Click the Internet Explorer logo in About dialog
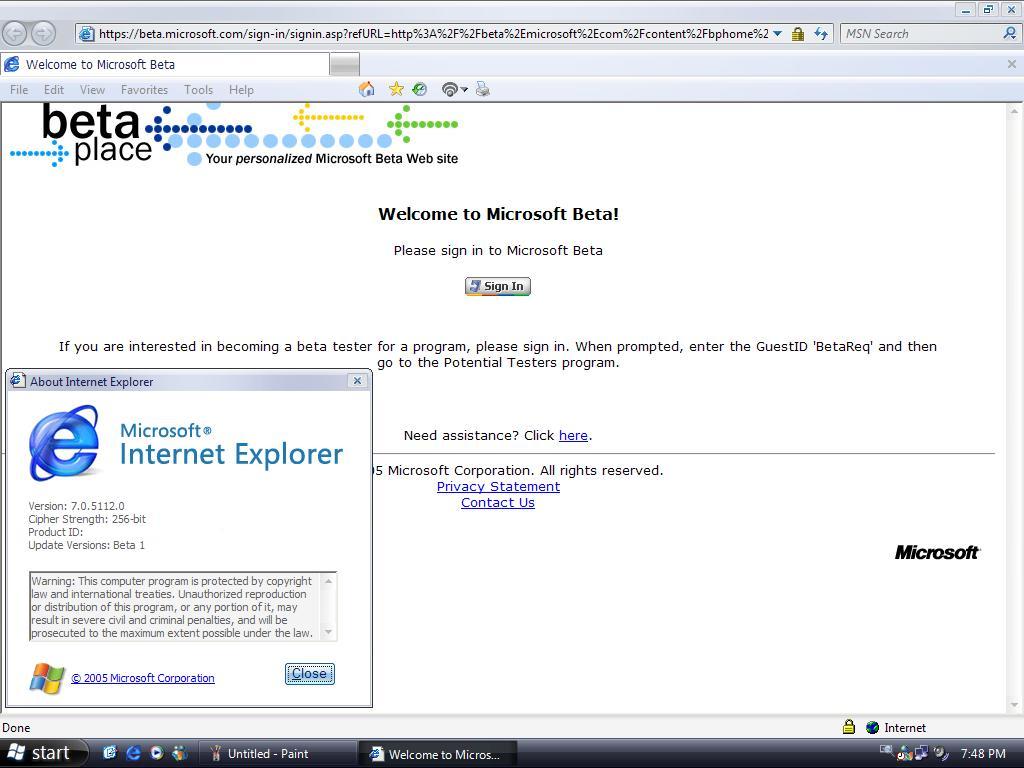Image resolution: width=1024 pixels, height=768 pixels. (64, 443)
